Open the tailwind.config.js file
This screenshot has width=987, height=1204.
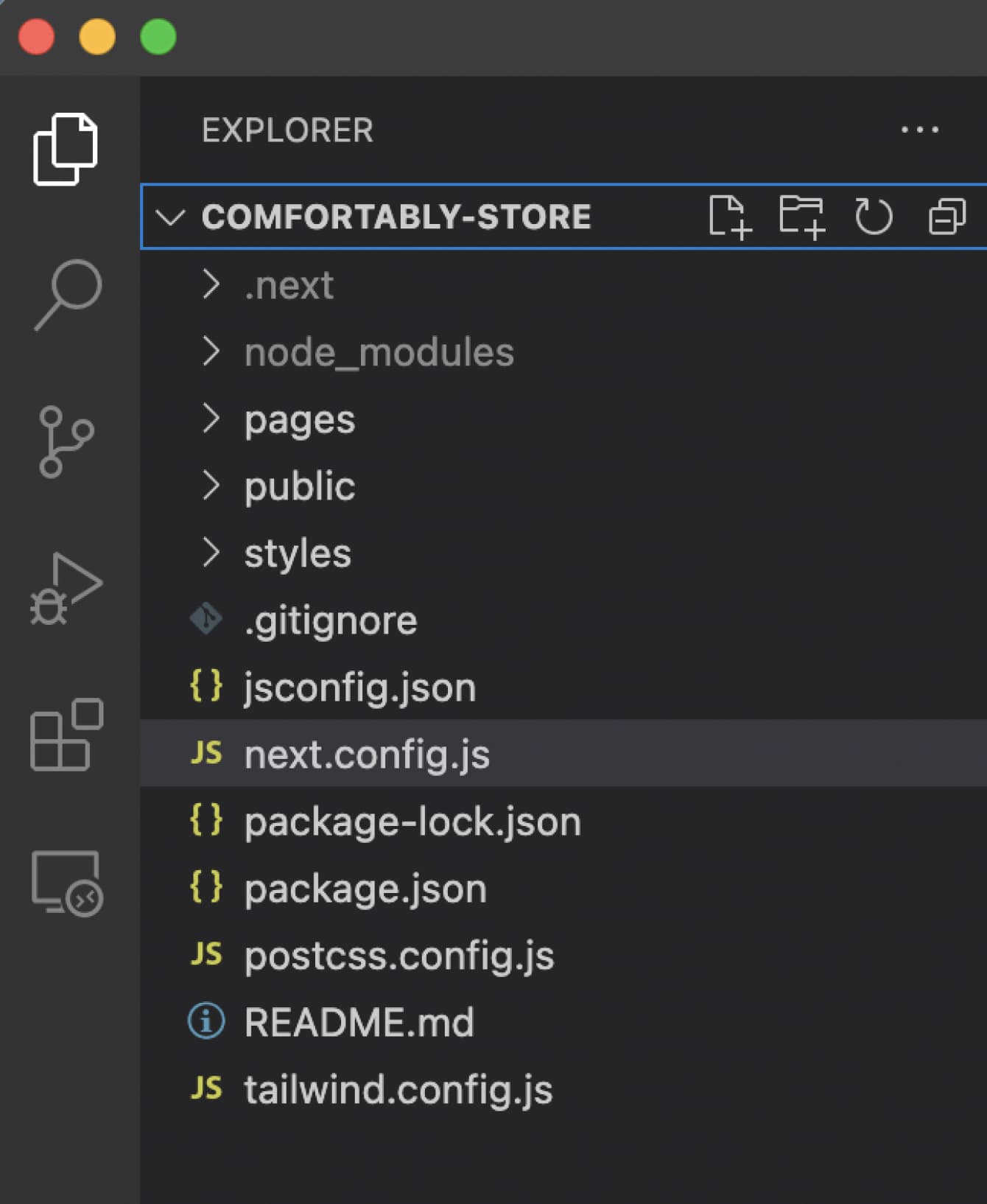(398, 1089)
